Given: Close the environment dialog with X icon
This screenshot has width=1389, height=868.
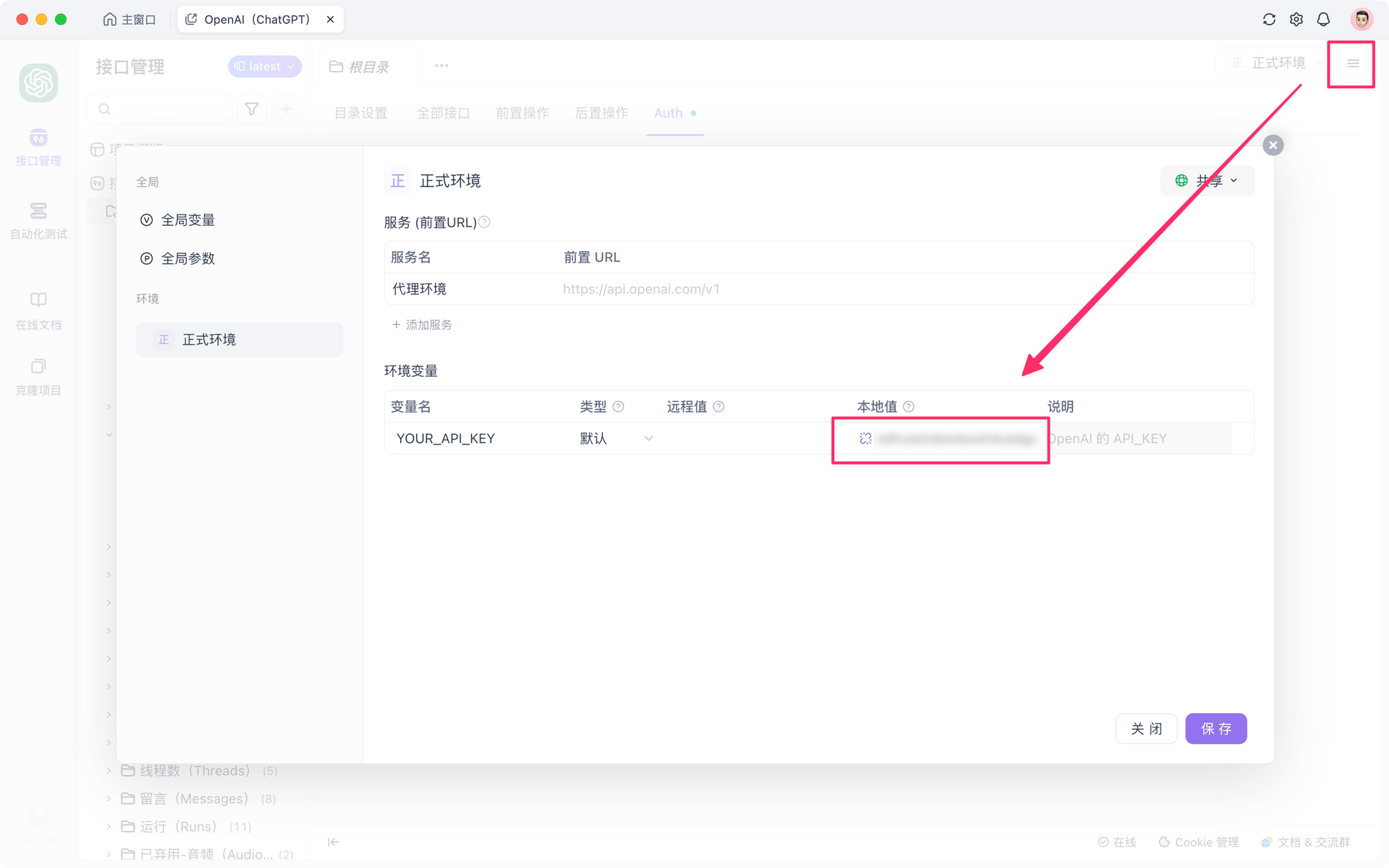Looking at the screenshot, I should coord(1273,145).
